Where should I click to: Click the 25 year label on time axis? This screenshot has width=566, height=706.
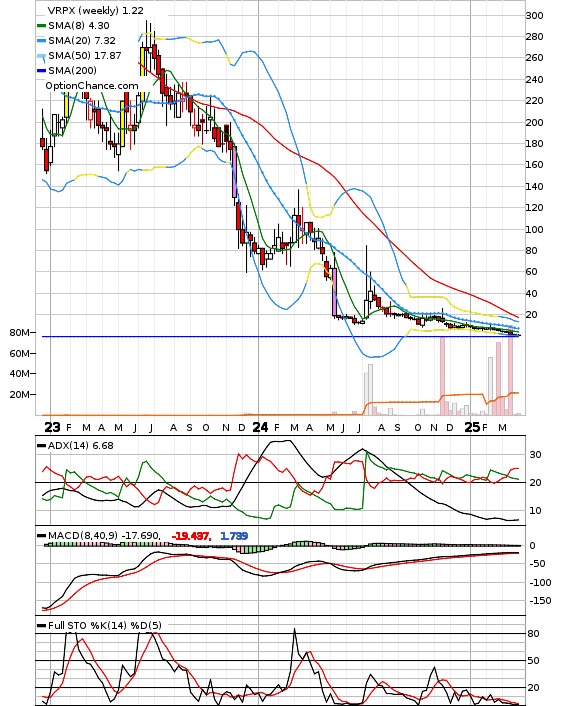(472, 427)
